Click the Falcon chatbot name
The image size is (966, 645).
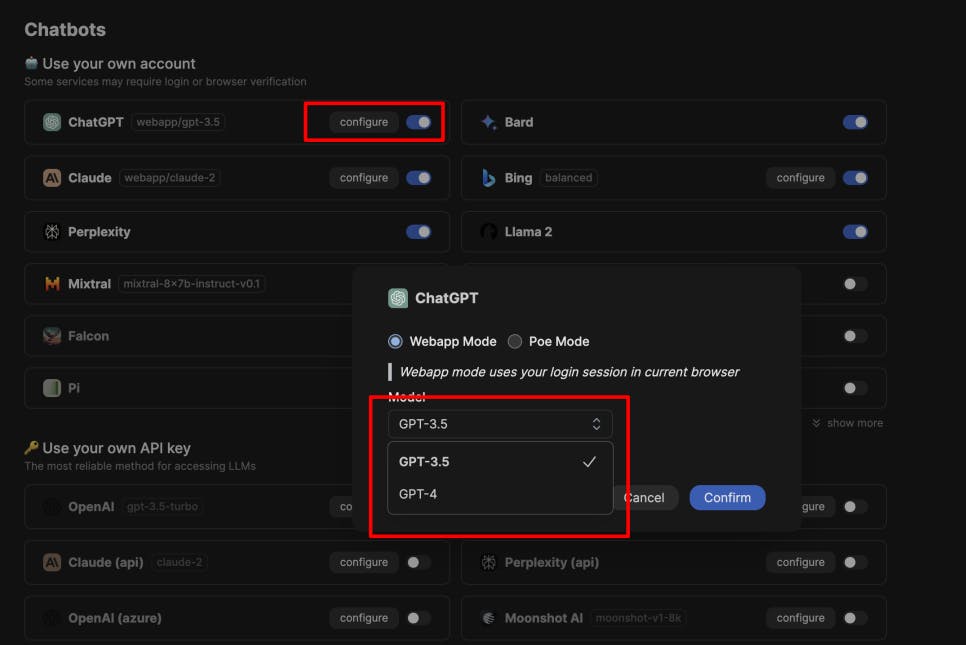(x=89, y=336)
